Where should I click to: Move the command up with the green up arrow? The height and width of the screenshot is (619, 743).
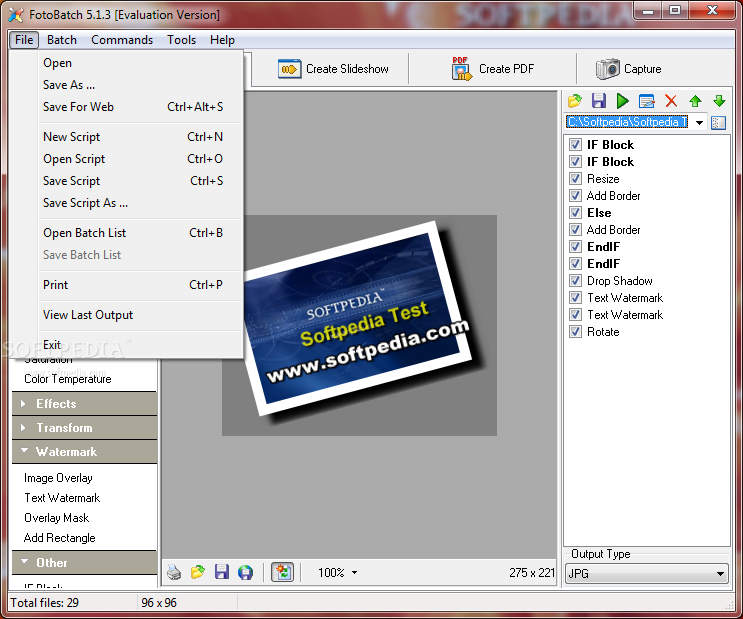(x=695, y=101)
